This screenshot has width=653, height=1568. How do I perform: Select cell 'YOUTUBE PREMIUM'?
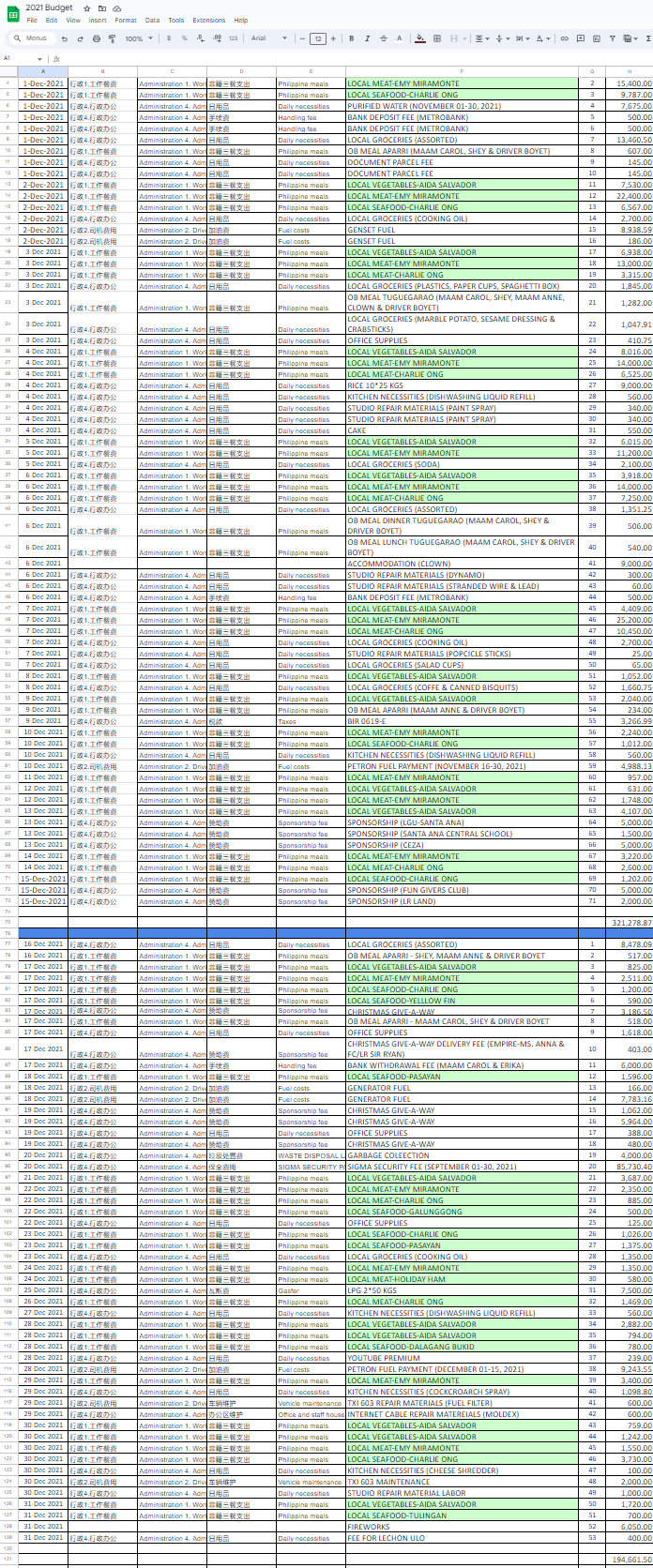462,1358
